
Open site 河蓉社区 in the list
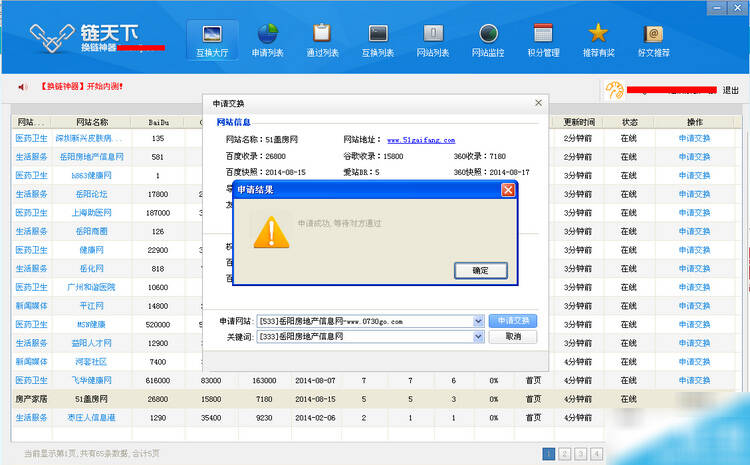91,362
